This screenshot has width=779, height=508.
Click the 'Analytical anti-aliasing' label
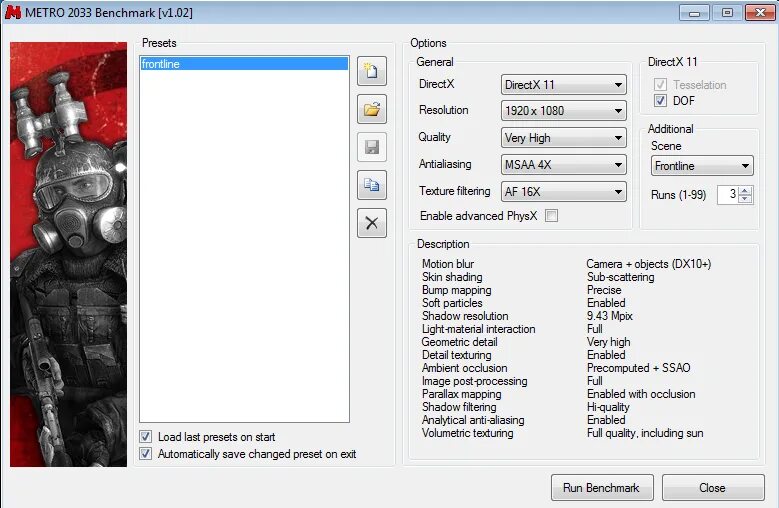pos(473,420)
